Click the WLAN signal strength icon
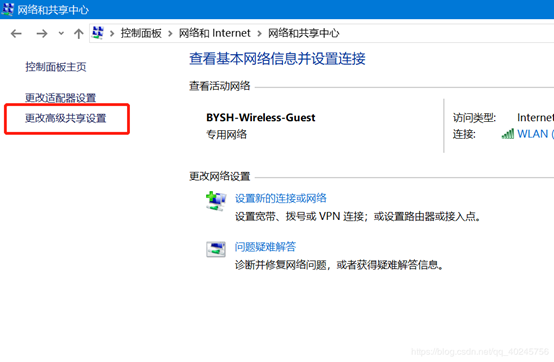This screenshot has height=362, width=554. click(508, 134)
